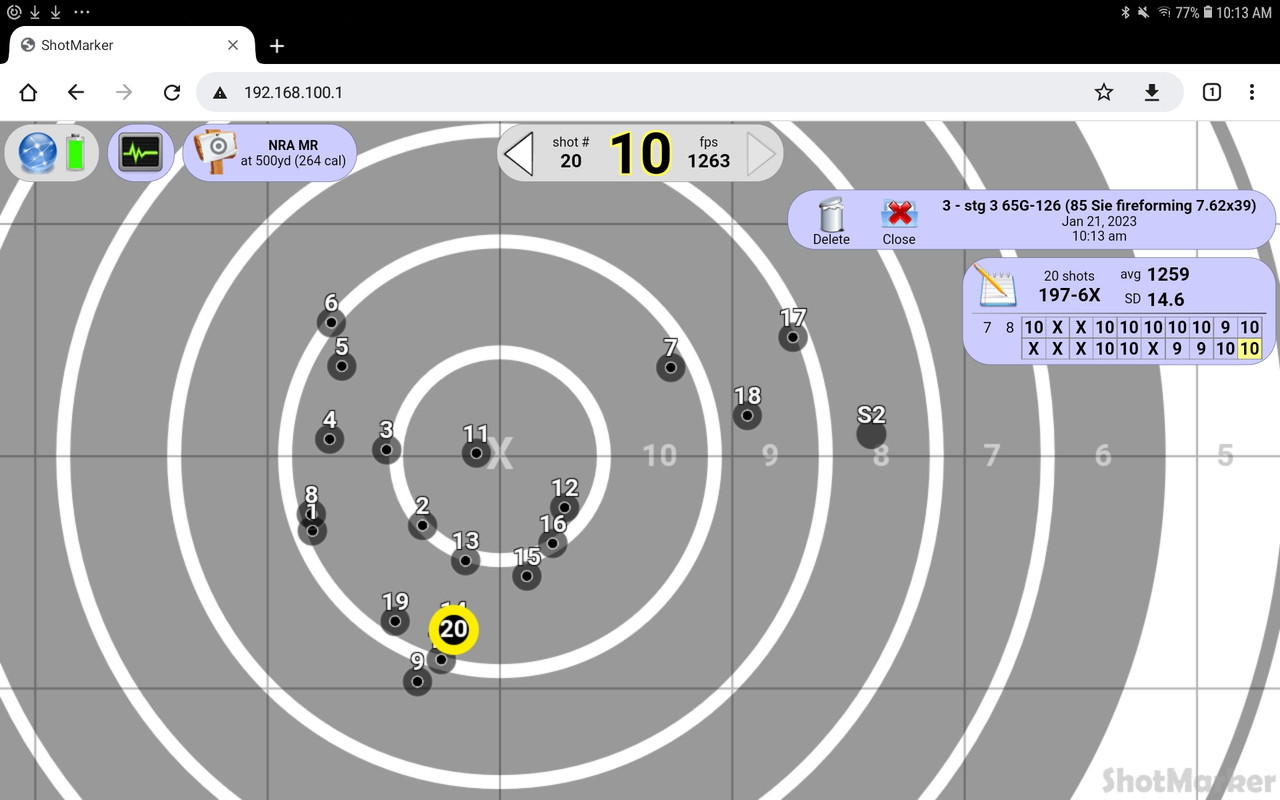
Task: Bookmark the page using the star icon
Action: click(x=1103, y=91)
